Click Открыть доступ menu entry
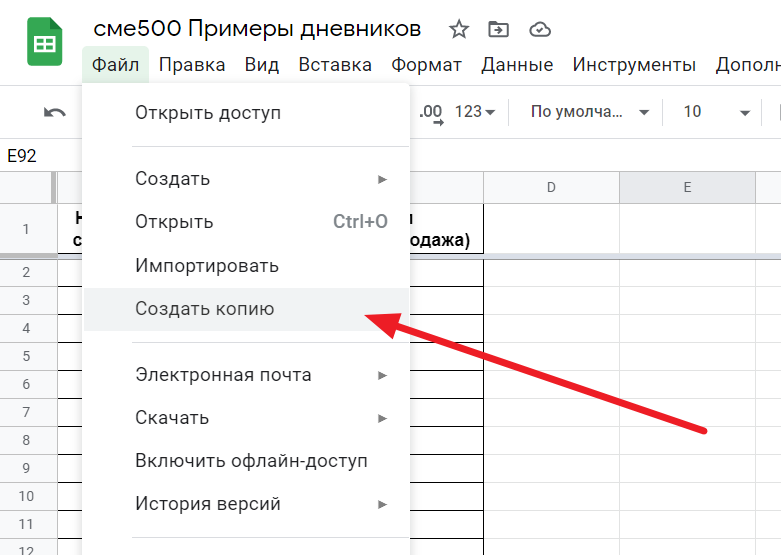The width and height of the screenshot is (781, 555). point(208,113)
